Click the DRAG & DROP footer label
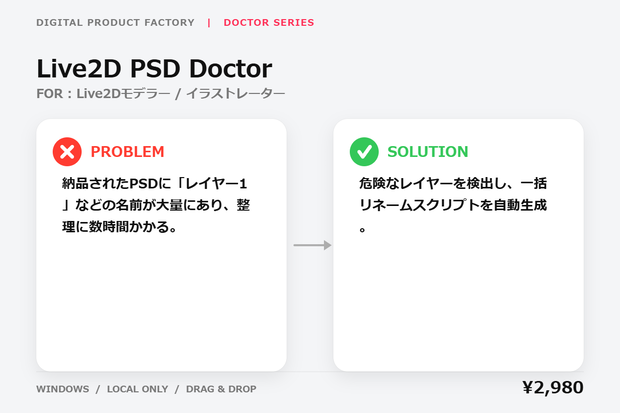Screen dimensions: 620x413 point(221,389)
